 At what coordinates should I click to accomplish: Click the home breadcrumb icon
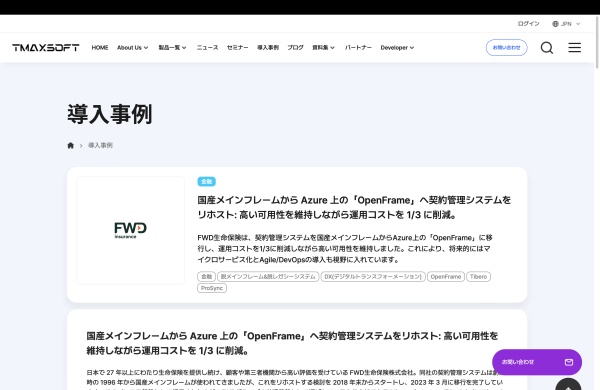[x=70, y=145]
